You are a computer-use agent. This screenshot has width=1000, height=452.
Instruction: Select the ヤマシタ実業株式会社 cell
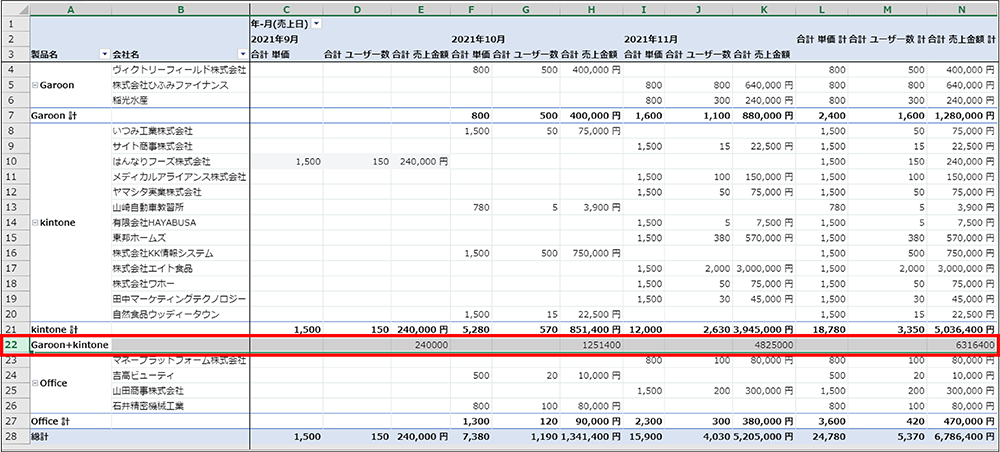(x=180, y=192)
